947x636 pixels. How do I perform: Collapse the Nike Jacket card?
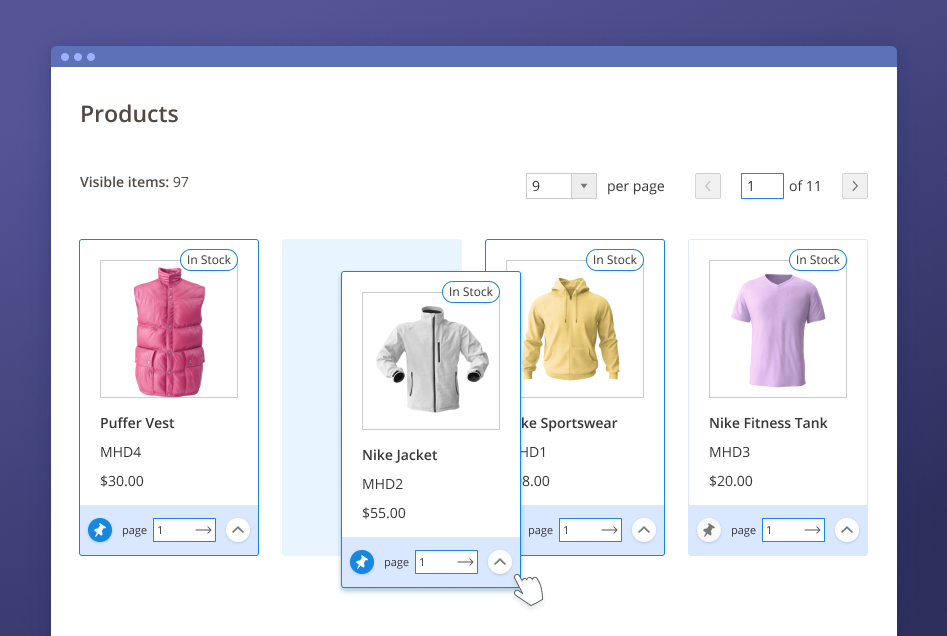click(x=500, y=562)
